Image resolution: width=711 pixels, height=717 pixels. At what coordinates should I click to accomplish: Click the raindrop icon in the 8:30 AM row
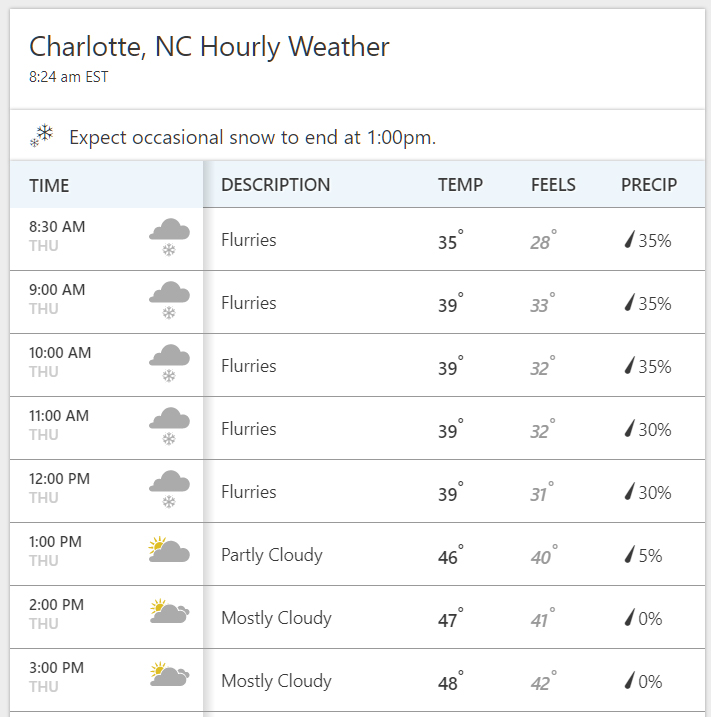(x=630, y=239)
